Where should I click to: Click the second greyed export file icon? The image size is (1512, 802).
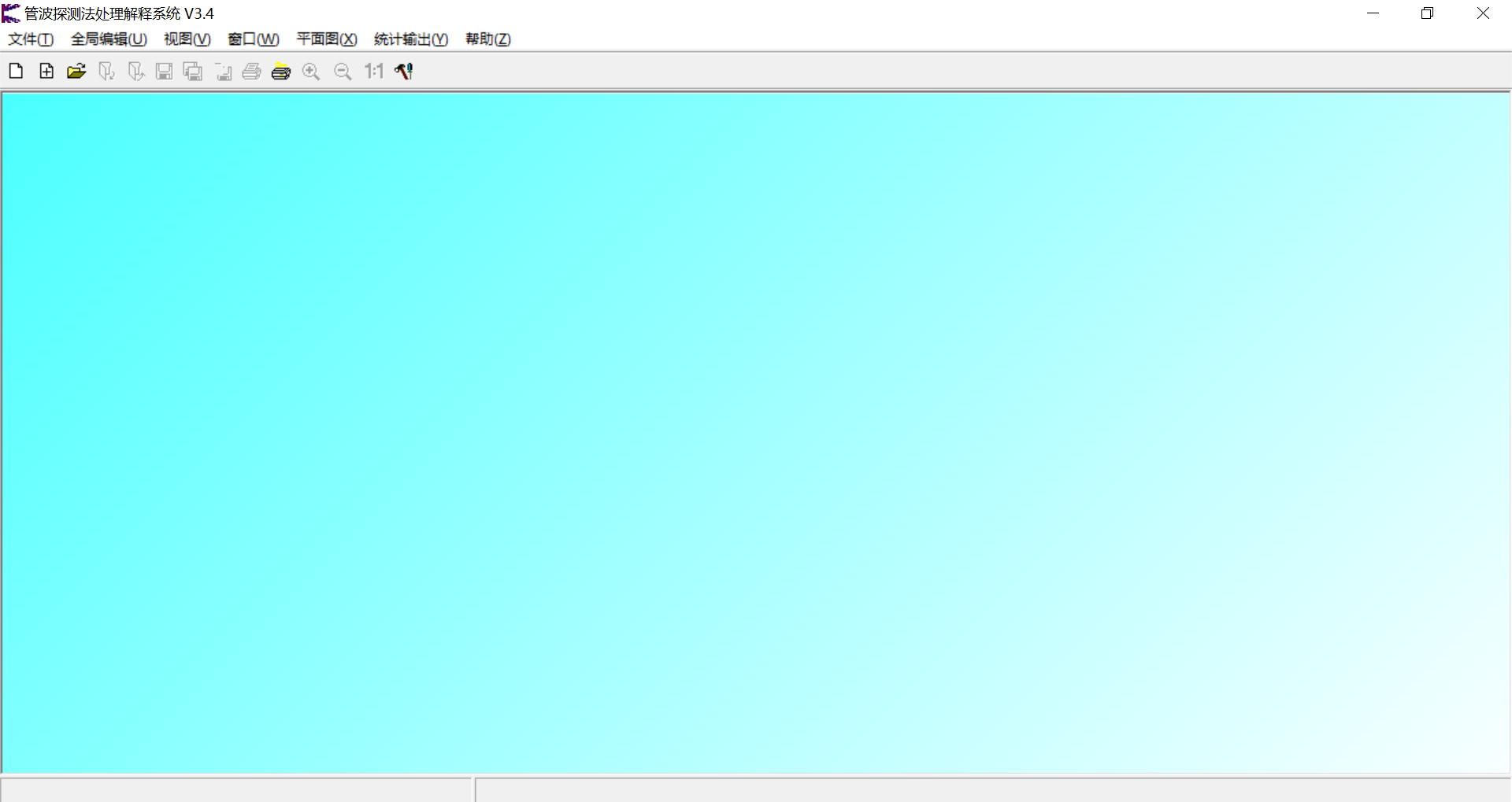tap(135, 72)
